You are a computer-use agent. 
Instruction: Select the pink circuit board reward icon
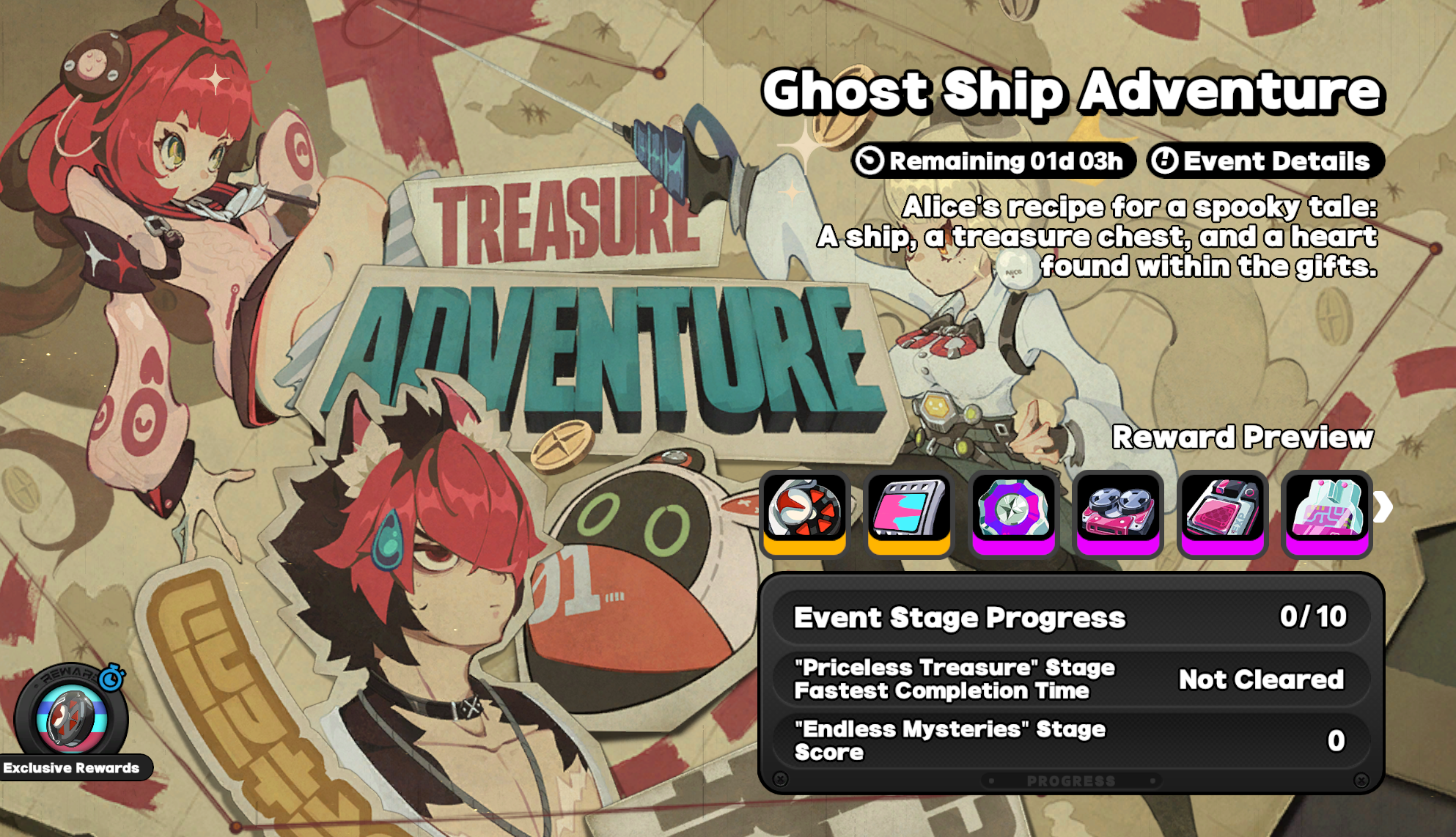tap(1327, 513)
